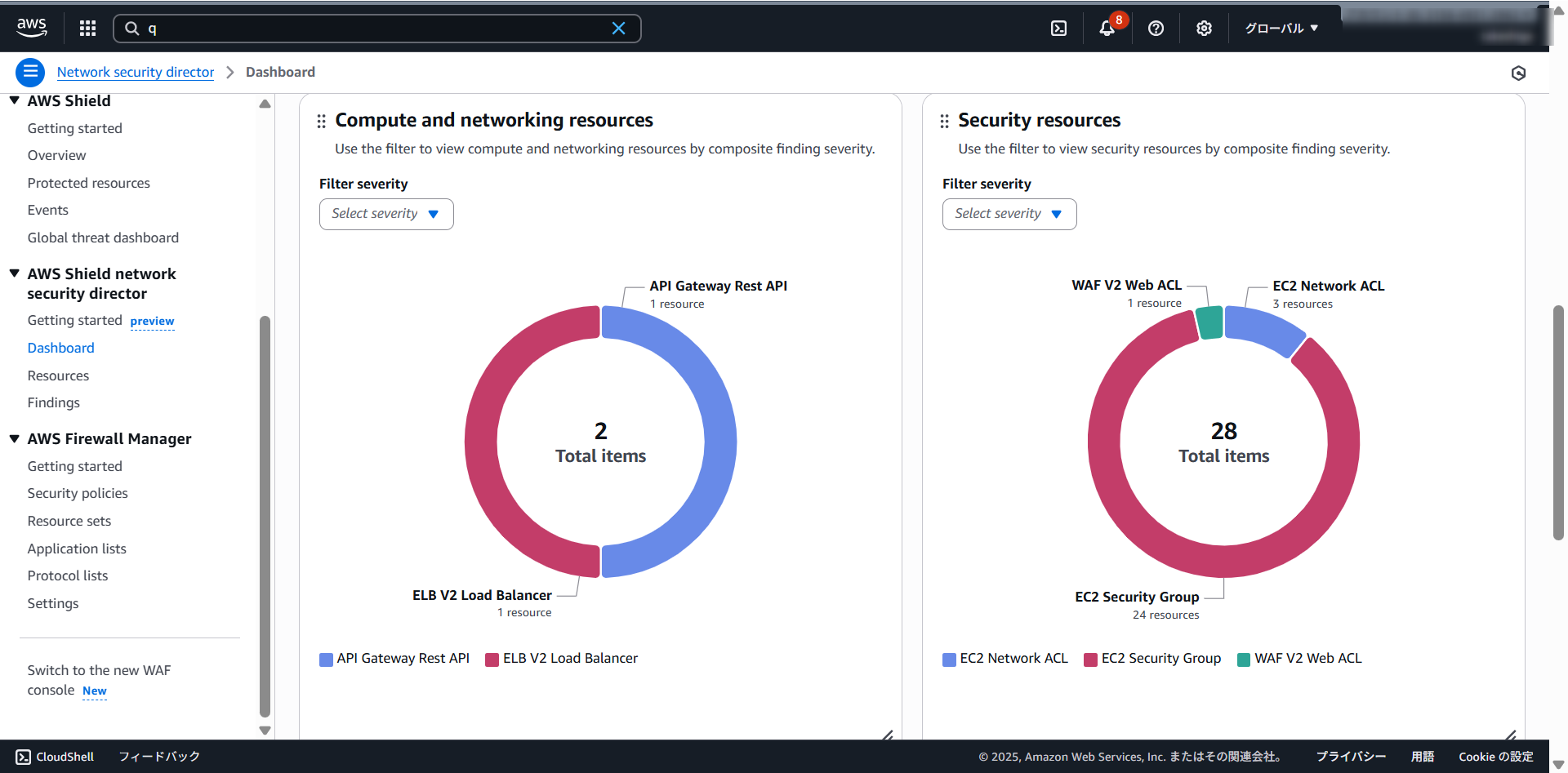Click the AWS logo home icon
Viewport: 1568px width, 773px height.
tap(32, 28)
